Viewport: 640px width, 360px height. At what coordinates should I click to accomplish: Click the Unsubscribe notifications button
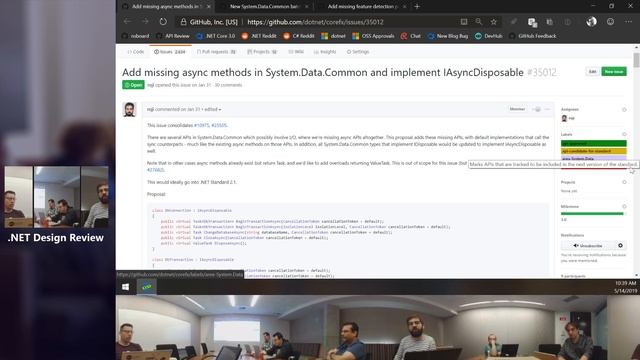[588, 246]
